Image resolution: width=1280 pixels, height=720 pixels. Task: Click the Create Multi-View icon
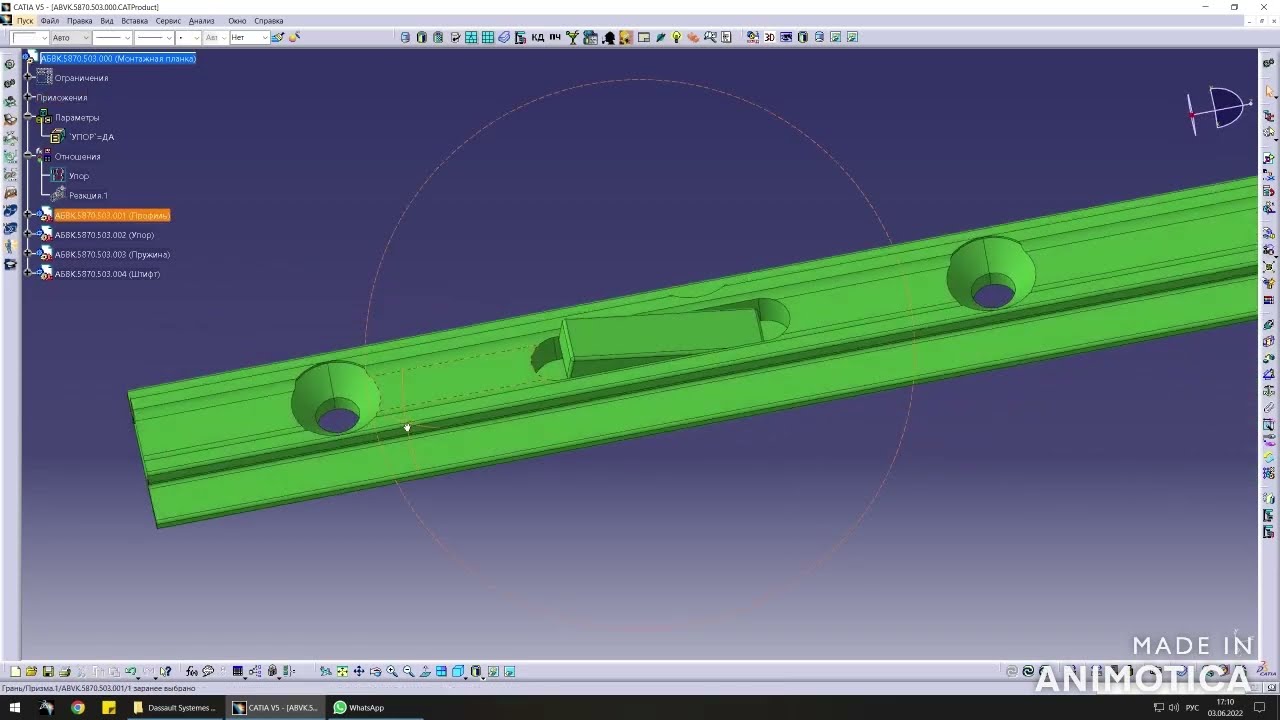[x=441, y=671]
